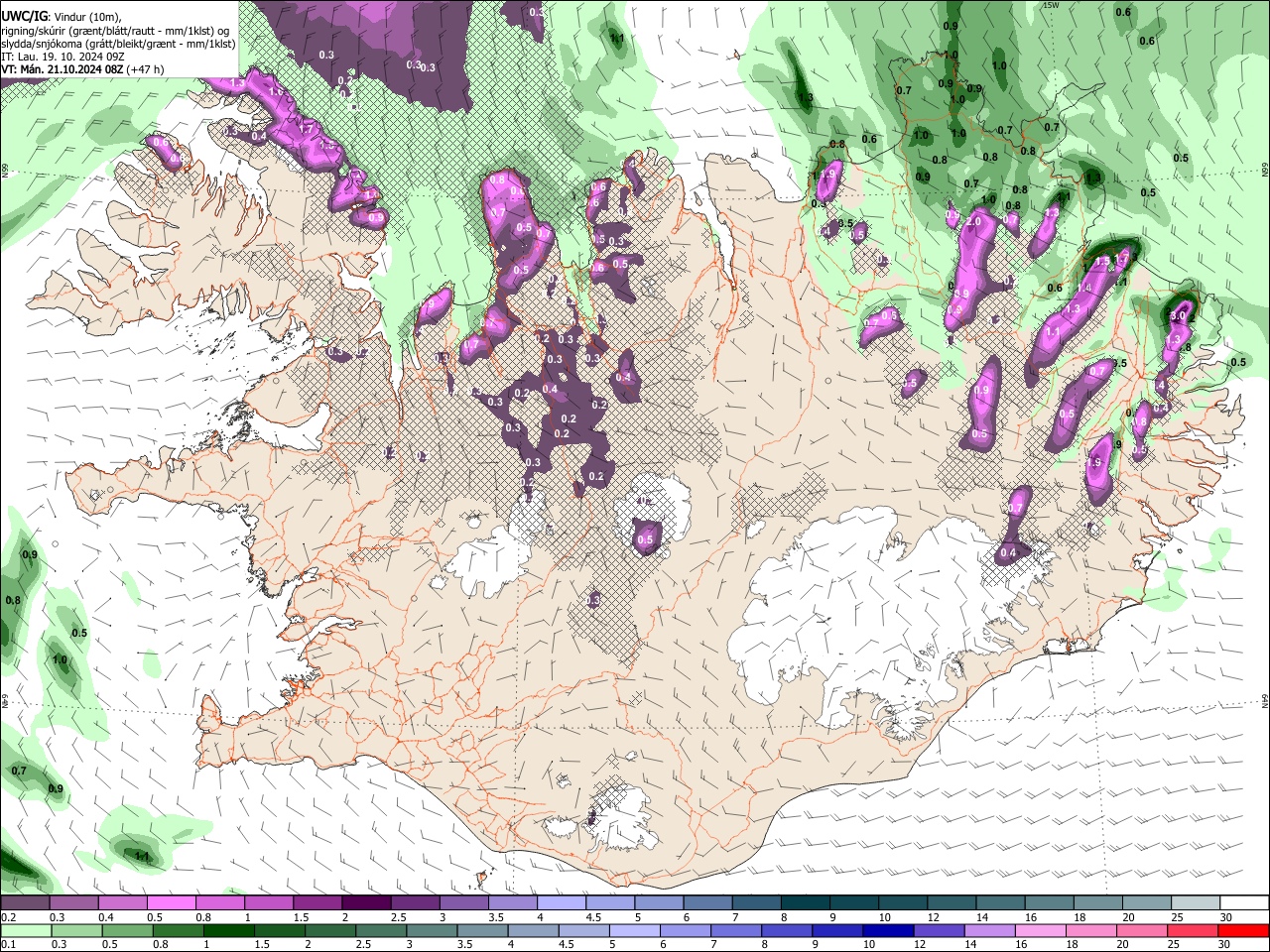Click the darkest purple 2 mm snow legend swatch
1270x952 pixels.
point(365,903)
